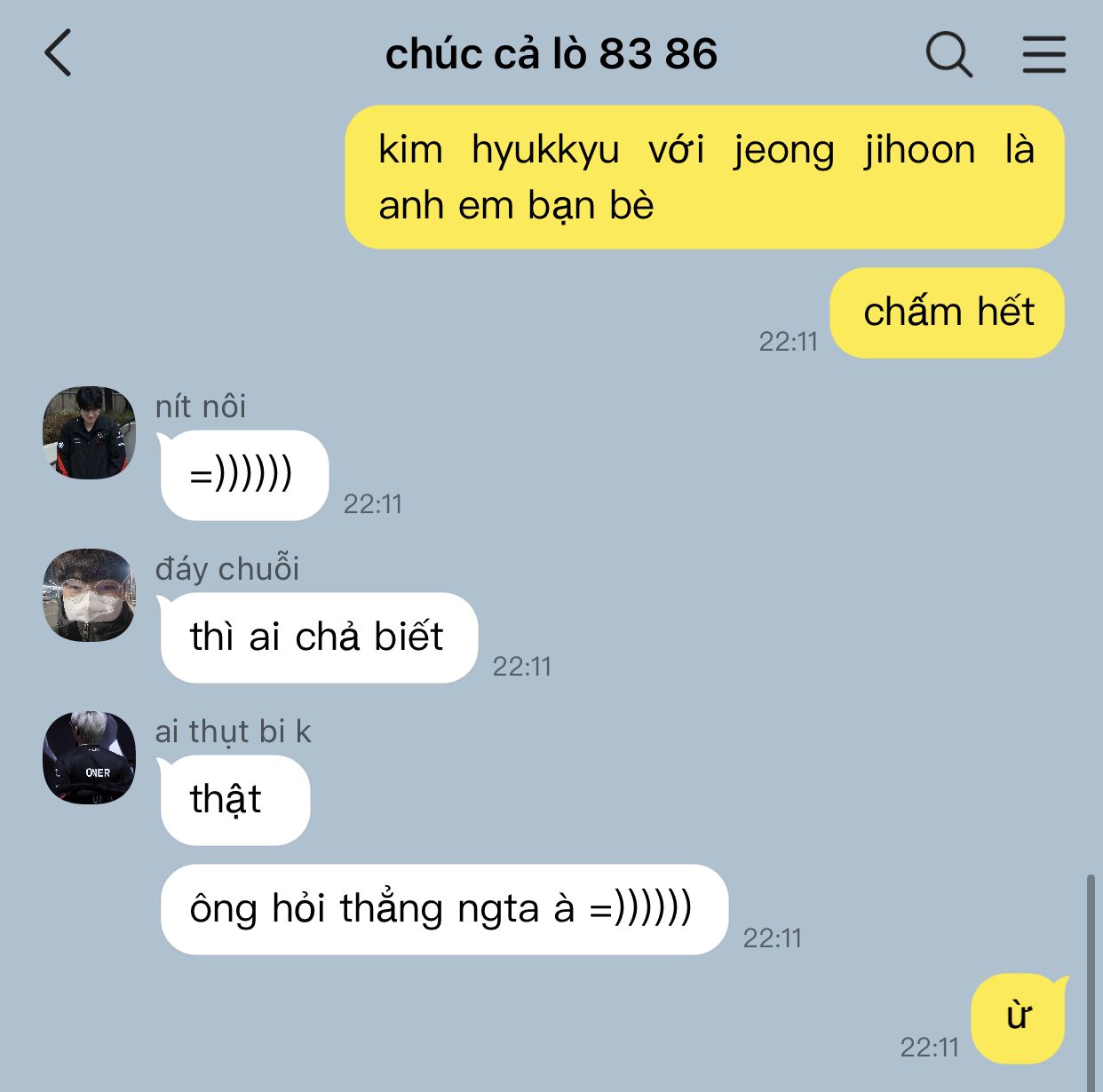Click the sender name nít nôi
Image resolution: width=1103 pixels, height=1092 pixels.
click(x=201, y=406)
